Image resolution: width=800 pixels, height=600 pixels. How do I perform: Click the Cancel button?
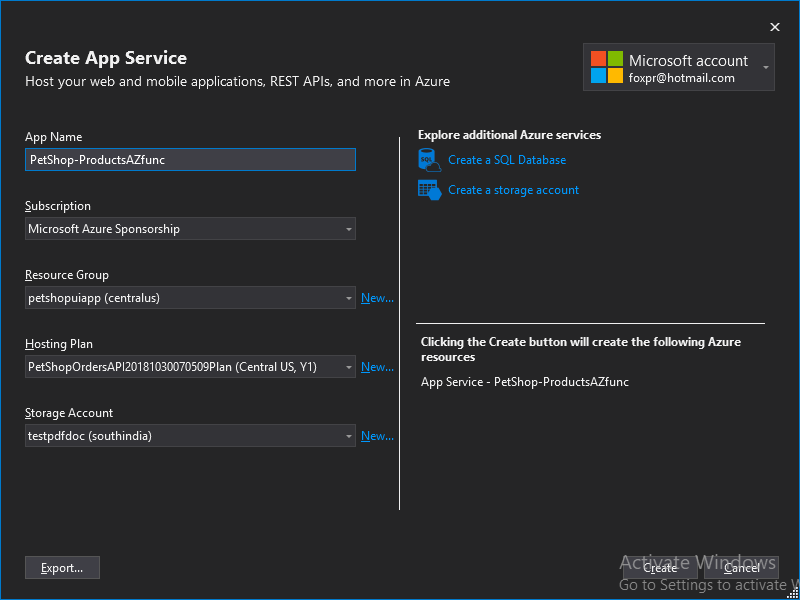741,568
